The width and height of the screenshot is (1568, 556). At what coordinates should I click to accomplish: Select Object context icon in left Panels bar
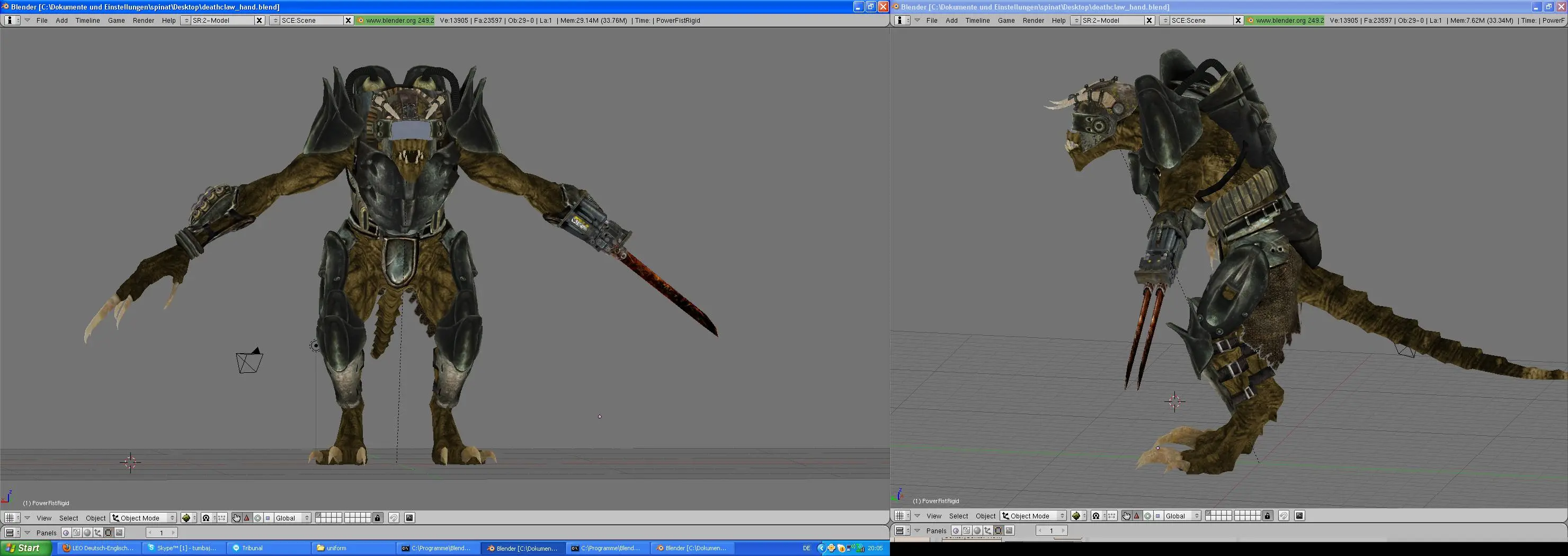(x=98, y=533)
